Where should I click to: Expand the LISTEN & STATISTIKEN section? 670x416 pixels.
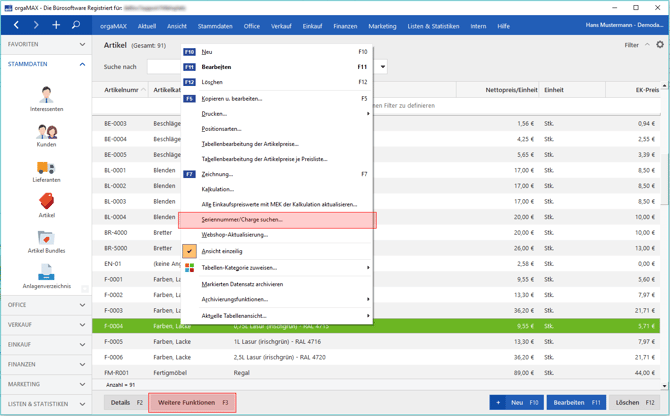coord(46,404)
